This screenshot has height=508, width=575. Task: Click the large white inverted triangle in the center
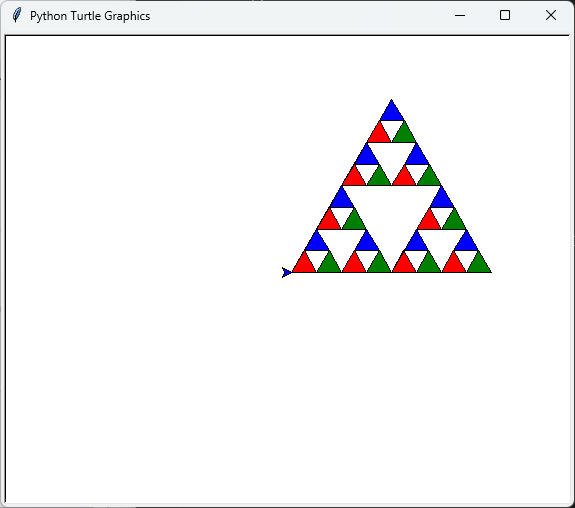coord(392,216)
